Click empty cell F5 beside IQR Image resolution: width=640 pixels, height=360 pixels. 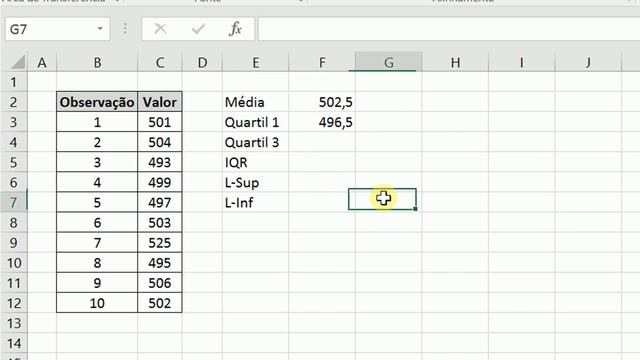322,162
